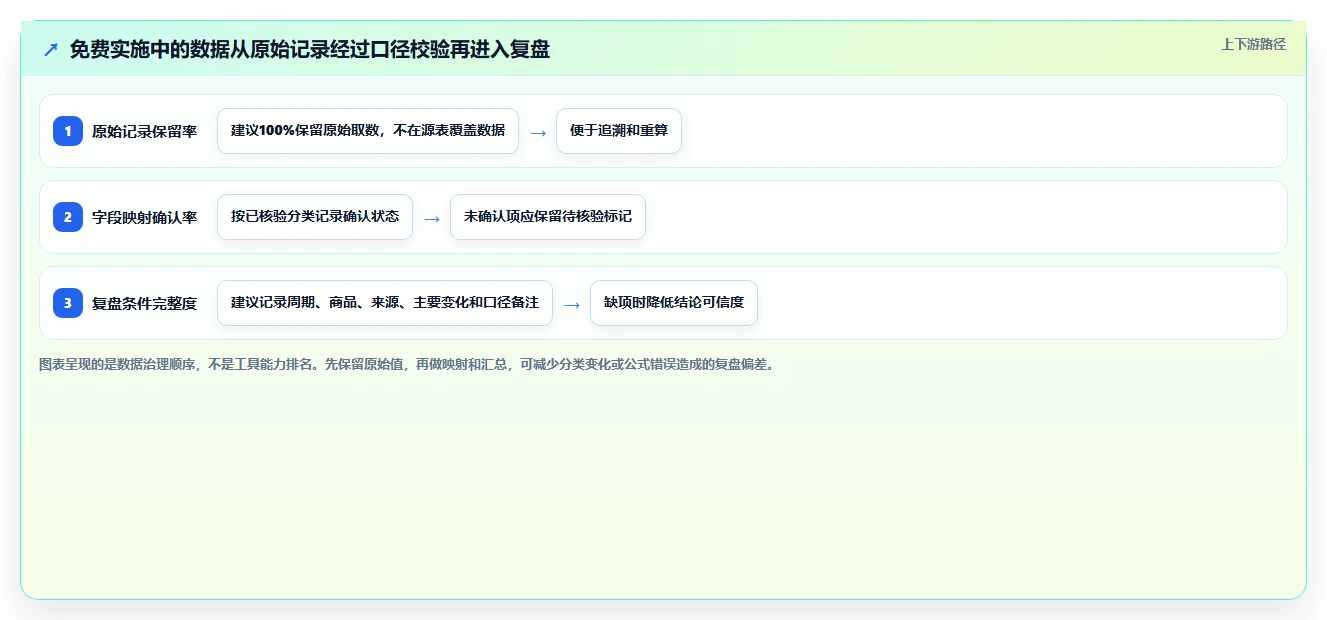Click the 建议记录周期、商品、来源 box
The width and height of the screenshot is (1327, 620).
coord(385,303)
